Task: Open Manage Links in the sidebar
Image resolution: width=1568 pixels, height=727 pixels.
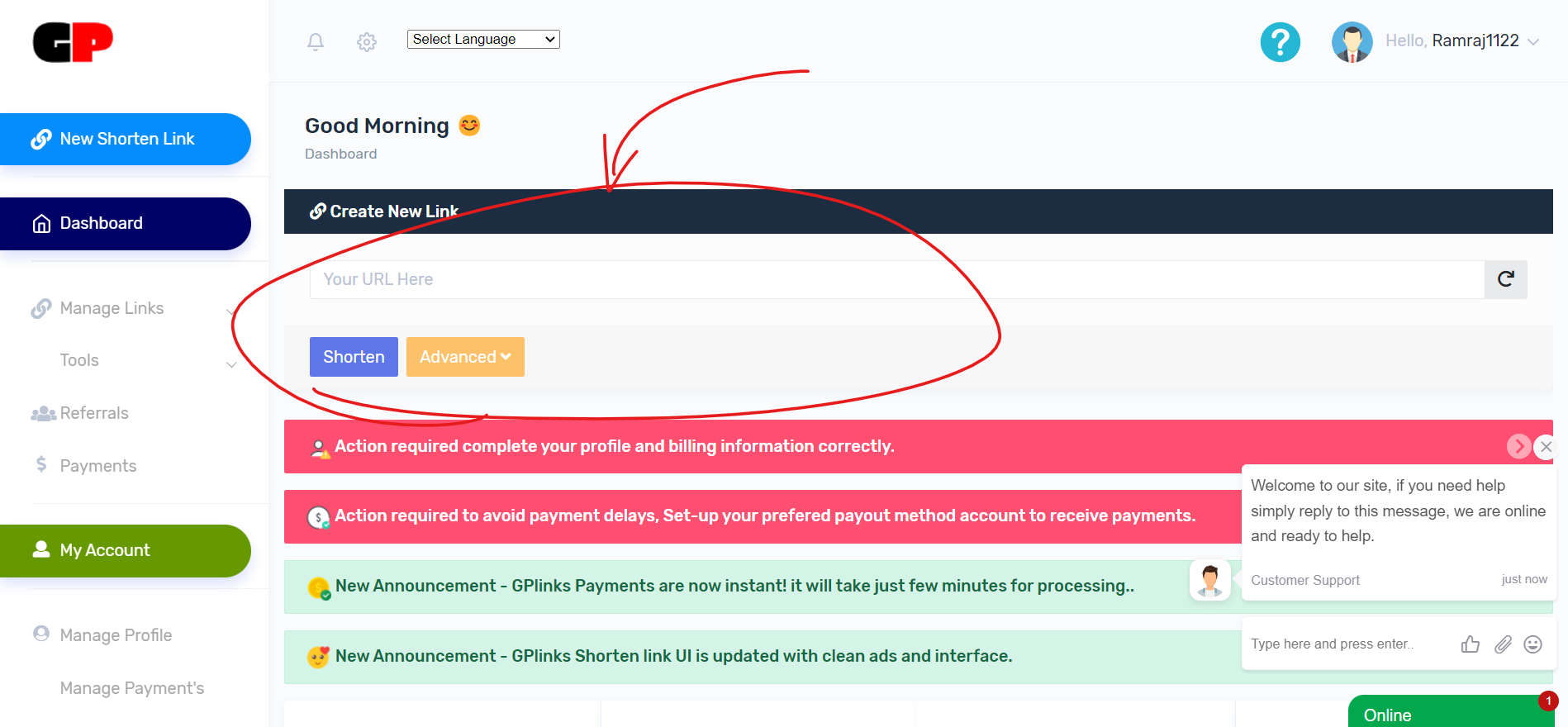Action: [x=112, y=308]
